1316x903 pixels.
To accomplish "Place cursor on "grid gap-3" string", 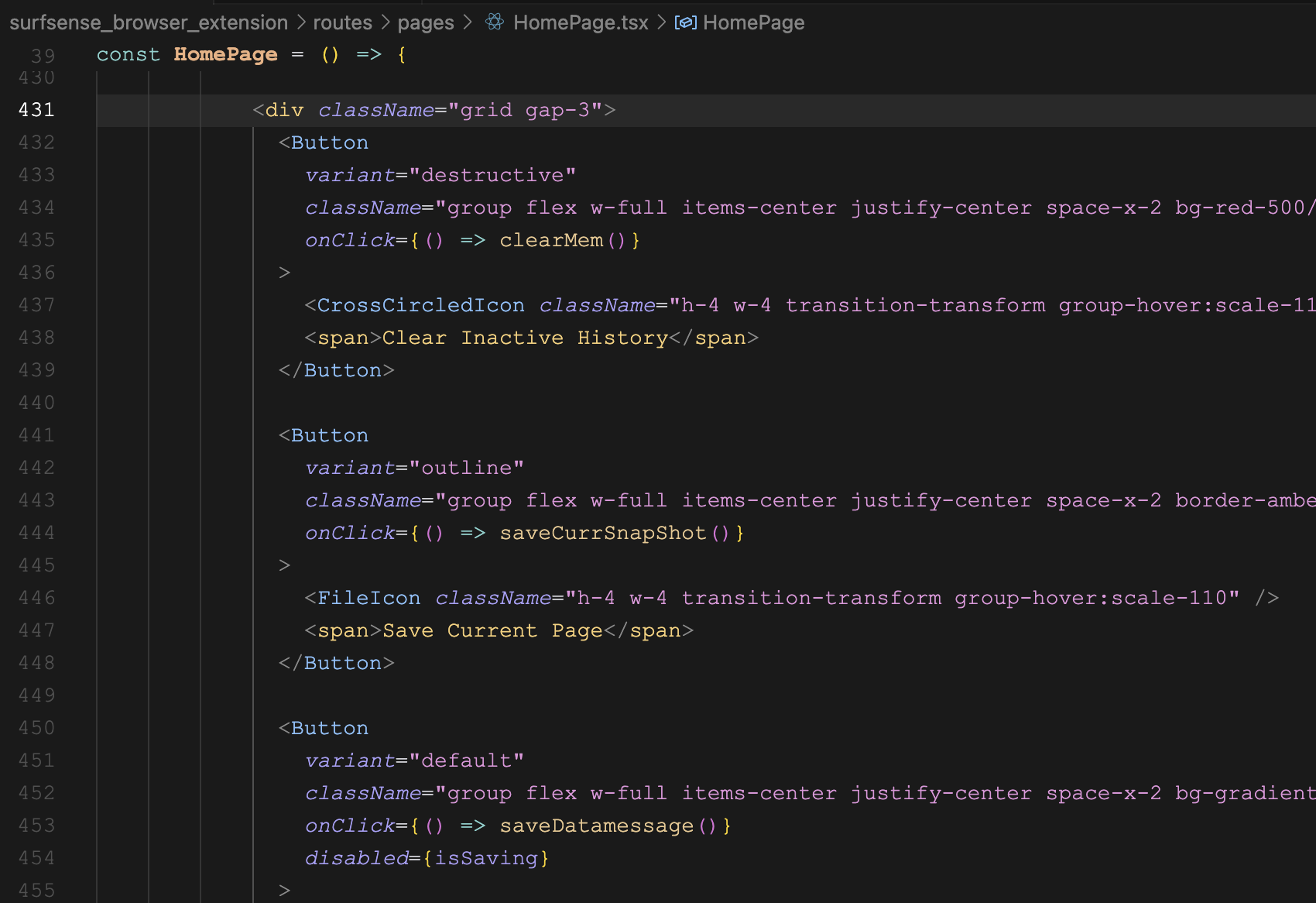I will click(x=525, y=110).
